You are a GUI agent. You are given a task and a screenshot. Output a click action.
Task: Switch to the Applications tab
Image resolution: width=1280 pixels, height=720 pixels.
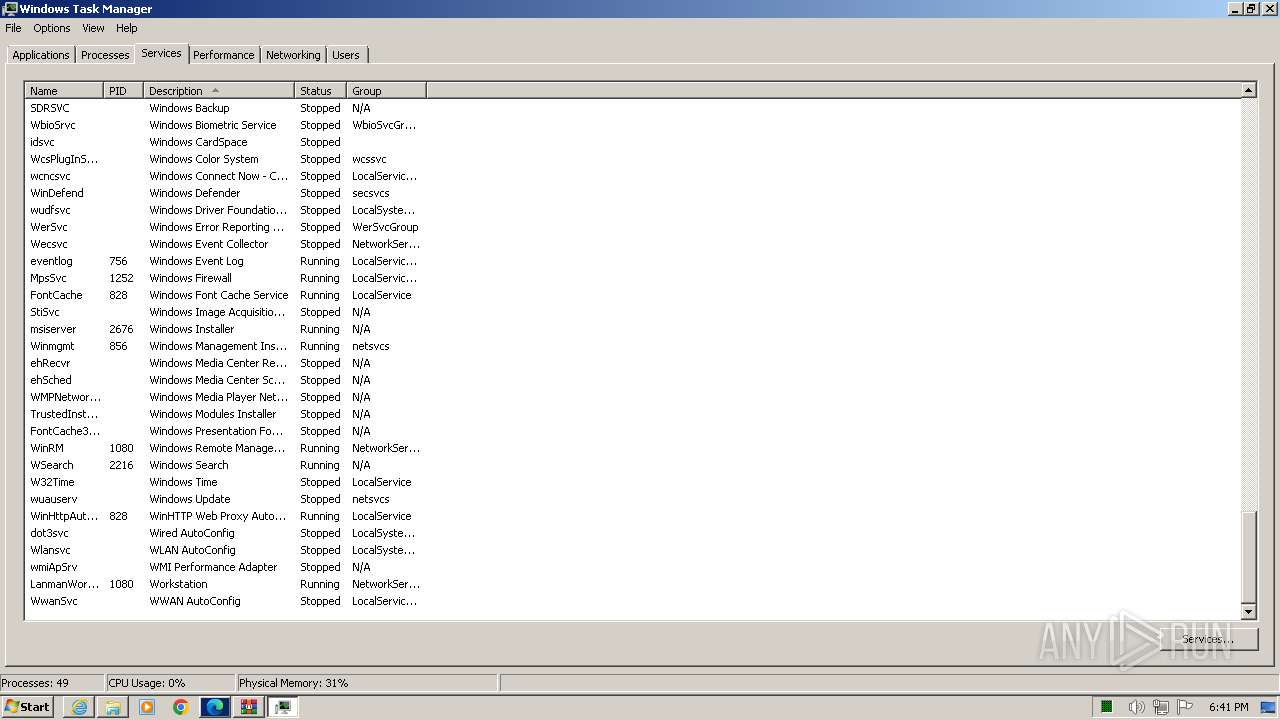(x=41, y=55)
